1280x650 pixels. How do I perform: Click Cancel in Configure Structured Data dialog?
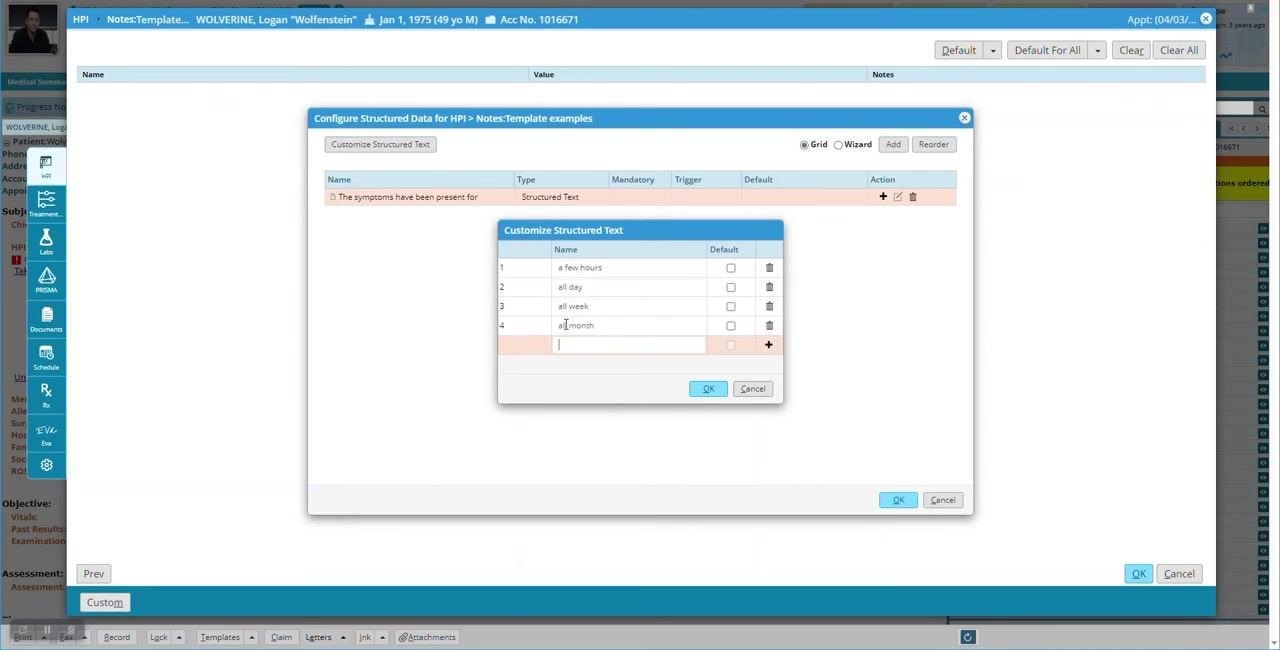click(943, 500)
